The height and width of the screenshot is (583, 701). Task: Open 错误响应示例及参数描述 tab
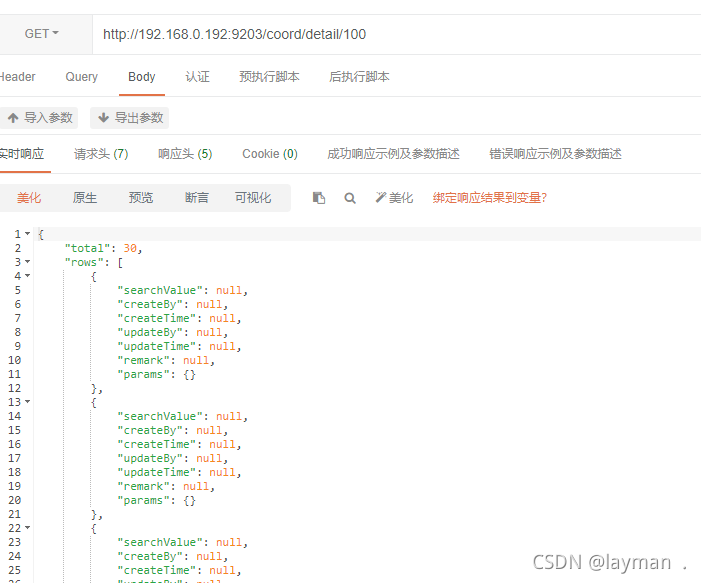(555, 154)
